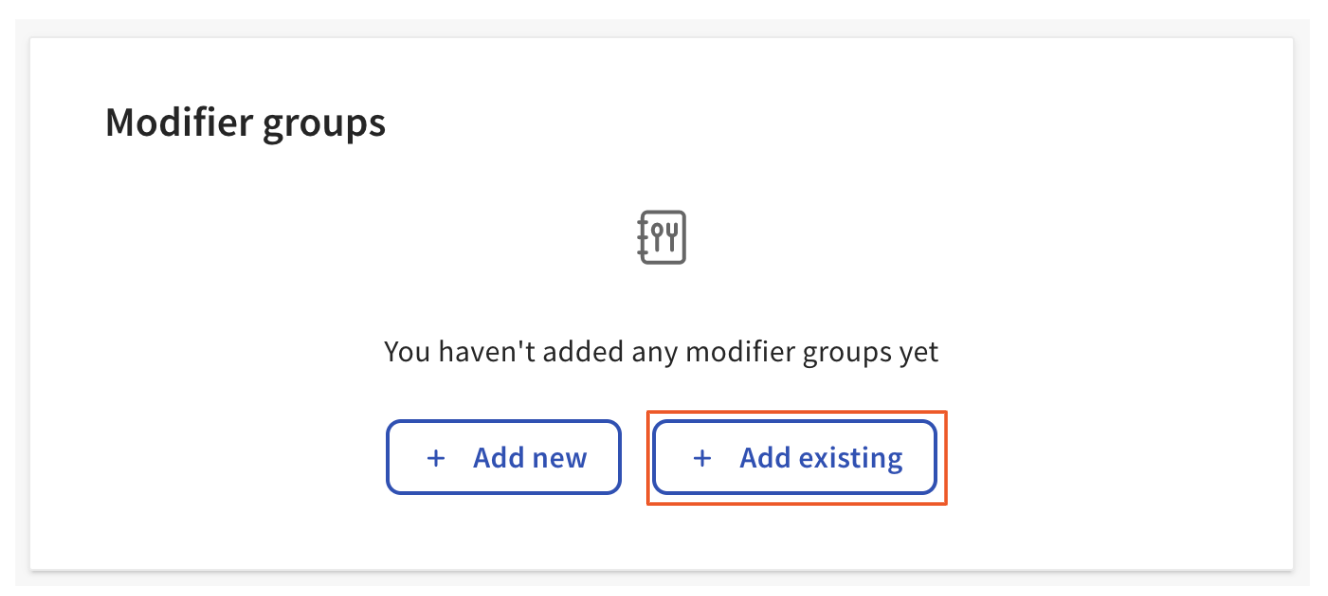Screen dimensions: 1328x596
Task: Click the "Add existing" text label
Action: click(x=821, y=458)
